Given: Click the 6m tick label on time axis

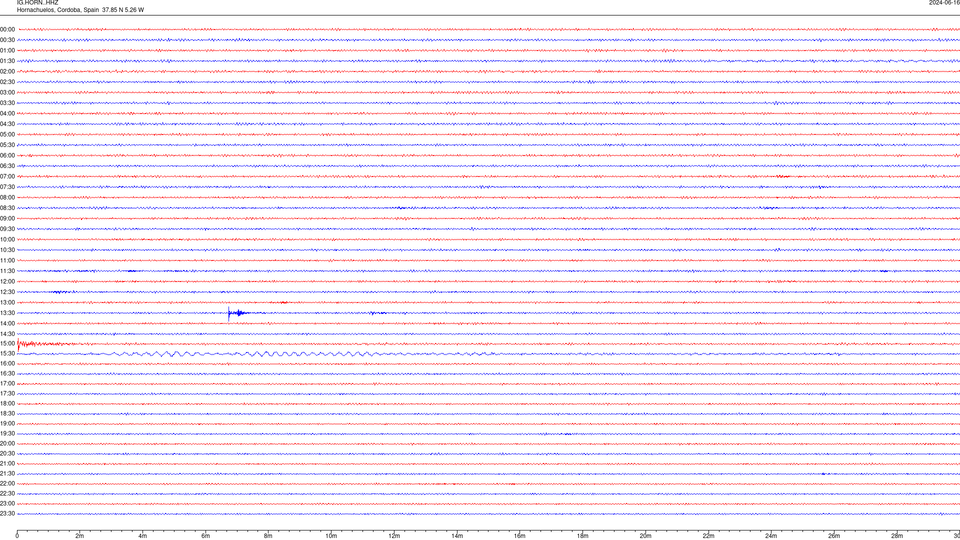Looking at the screenshot, I should pos(205,536).
